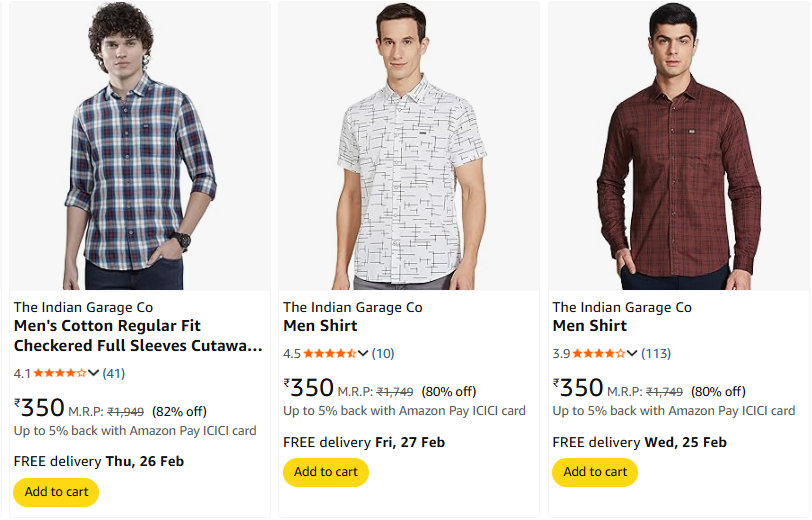The width and height of the screenshot is (812, 520).
Task: View the 41 customer reviews
Action: point(114,373)
